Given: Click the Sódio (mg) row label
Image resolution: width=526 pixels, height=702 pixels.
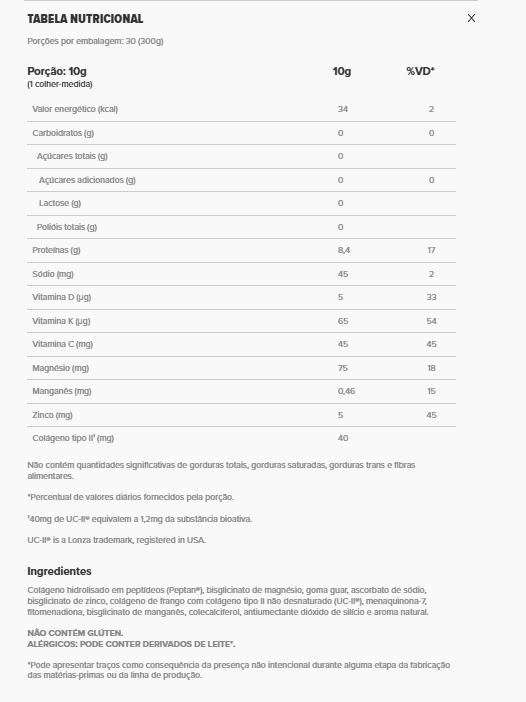Looking at the screenshot, I should (53, 274).
